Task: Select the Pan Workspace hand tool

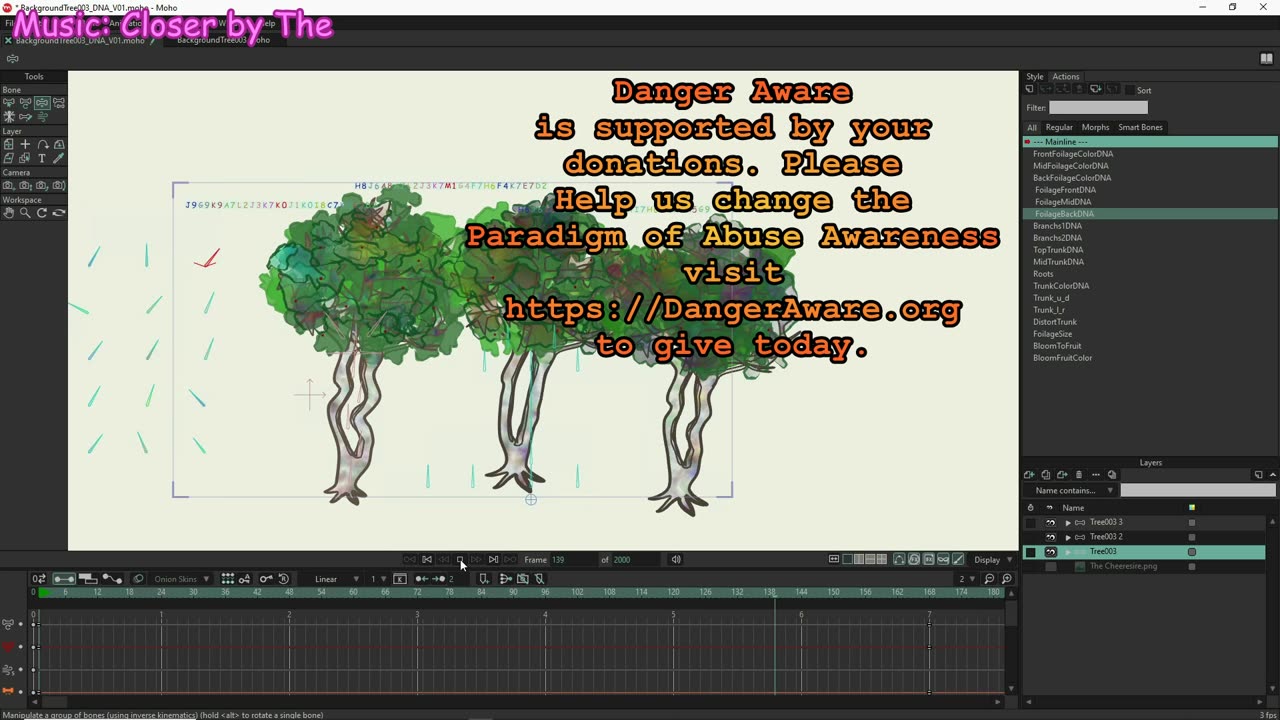Action: click(8, 212)
